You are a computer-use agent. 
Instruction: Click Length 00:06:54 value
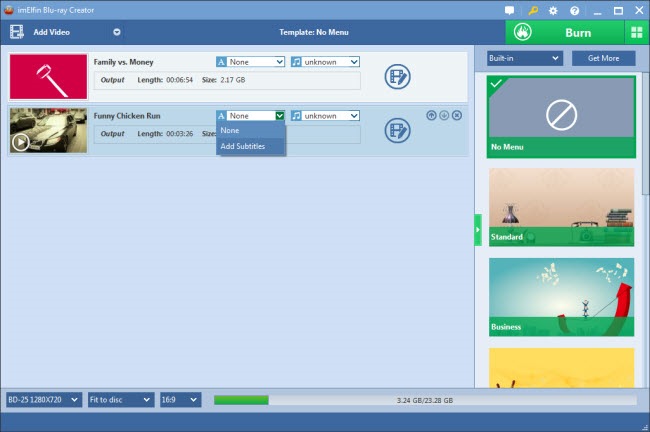179,80
